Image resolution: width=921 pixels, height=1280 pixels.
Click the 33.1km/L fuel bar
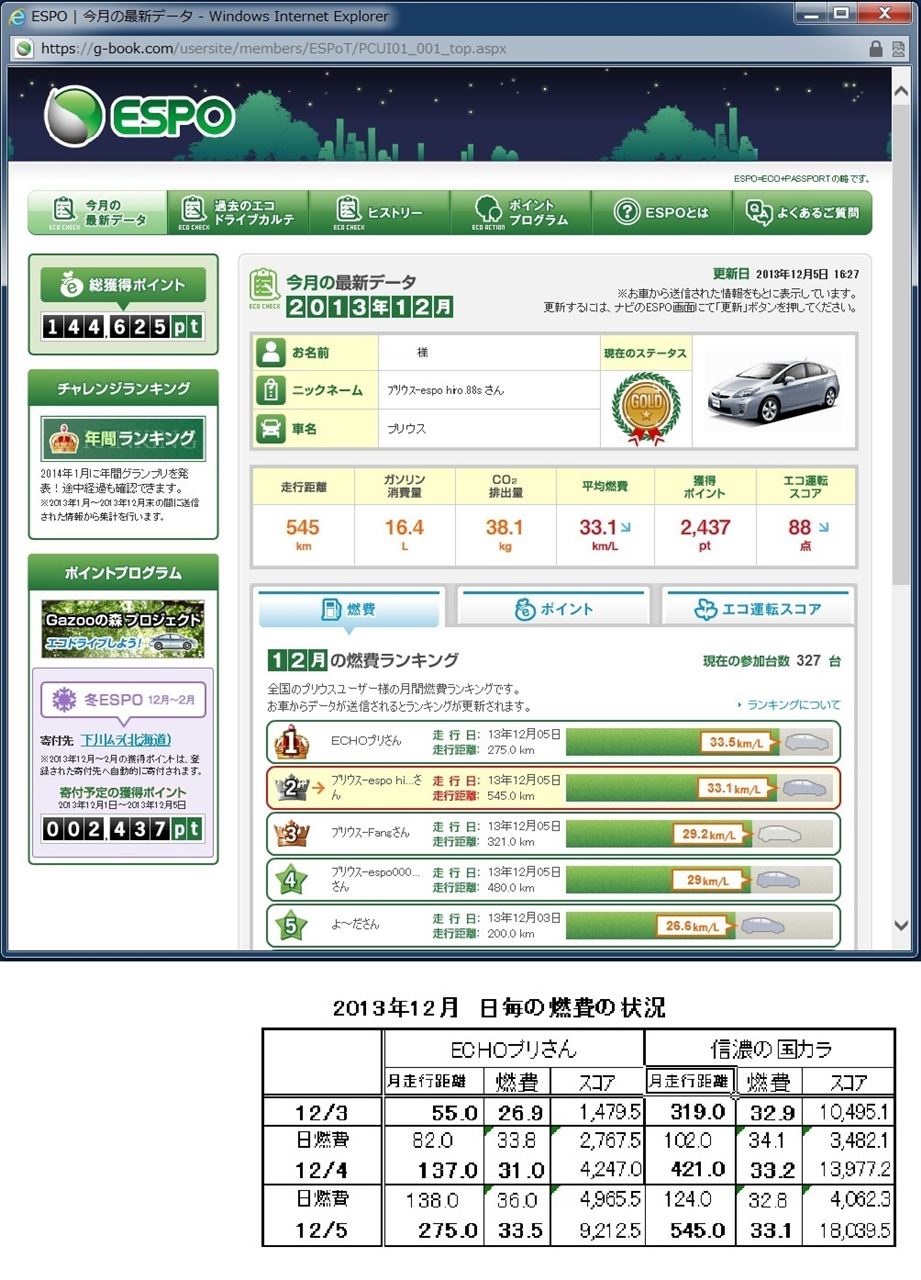point(700,788)
